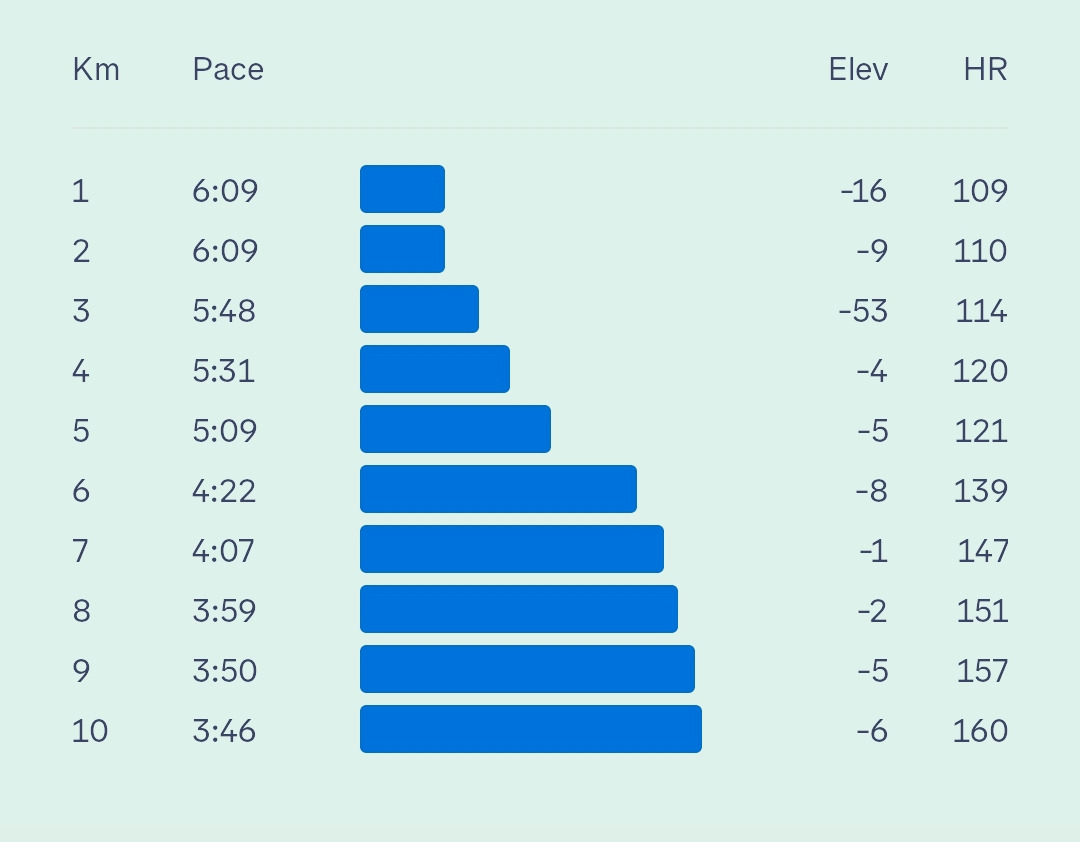Select the Km column header
The width and height of the screenshot is (1080, 842).
click(96, 70)
